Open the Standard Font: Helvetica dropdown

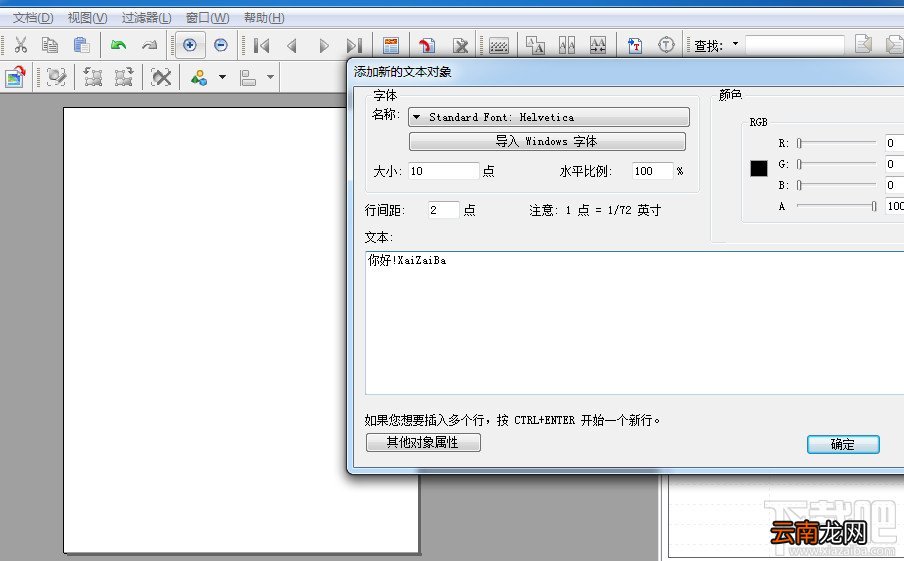(549, 117)
